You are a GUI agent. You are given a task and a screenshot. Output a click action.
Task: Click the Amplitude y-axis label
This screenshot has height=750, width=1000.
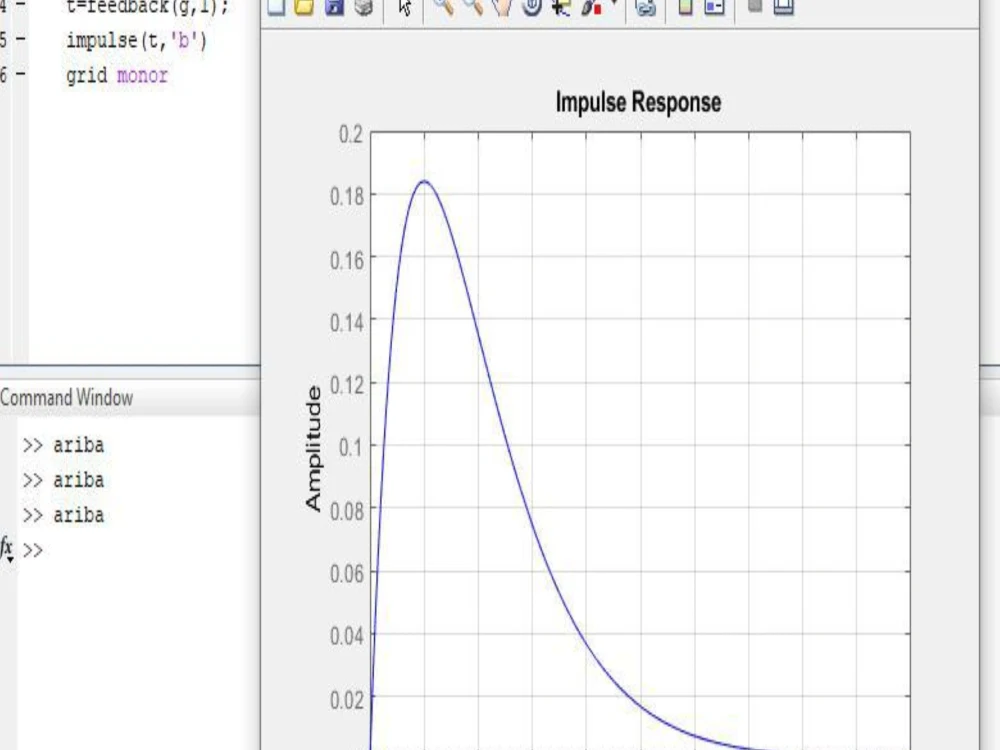click(x=312, y=448)
